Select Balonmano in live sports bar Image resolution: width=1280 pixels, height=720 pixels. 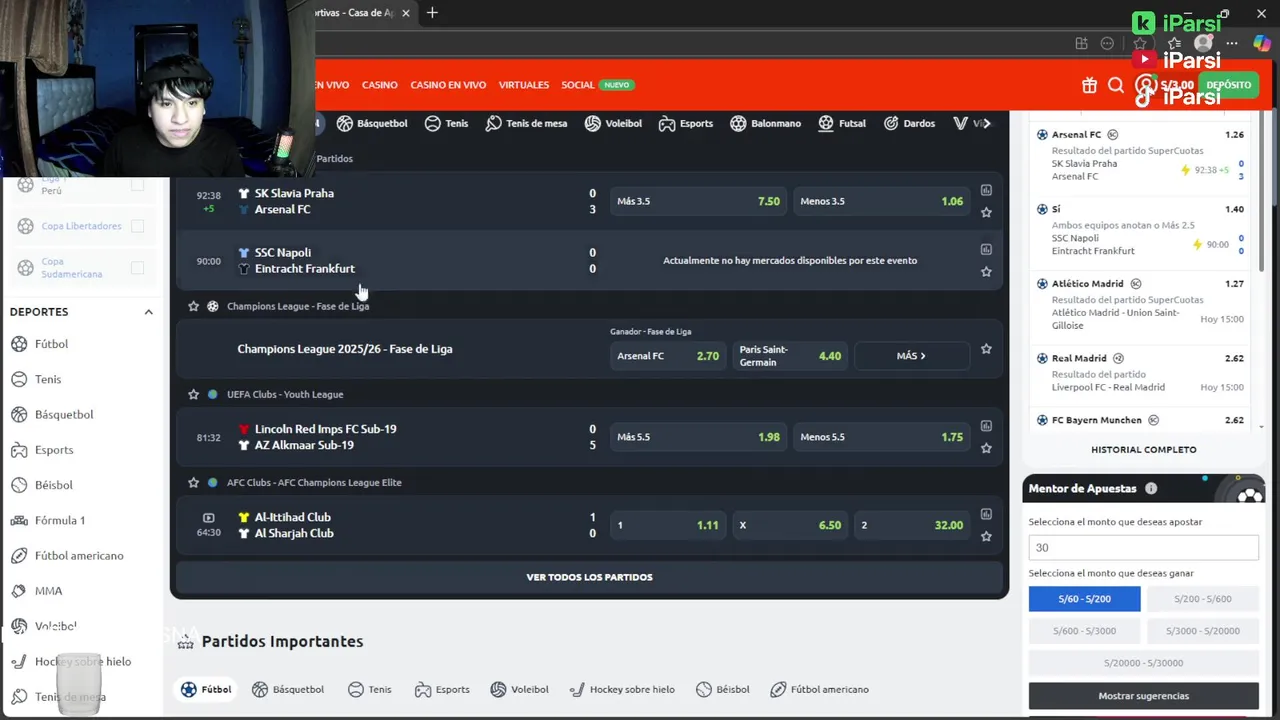[x=765, y=123]
